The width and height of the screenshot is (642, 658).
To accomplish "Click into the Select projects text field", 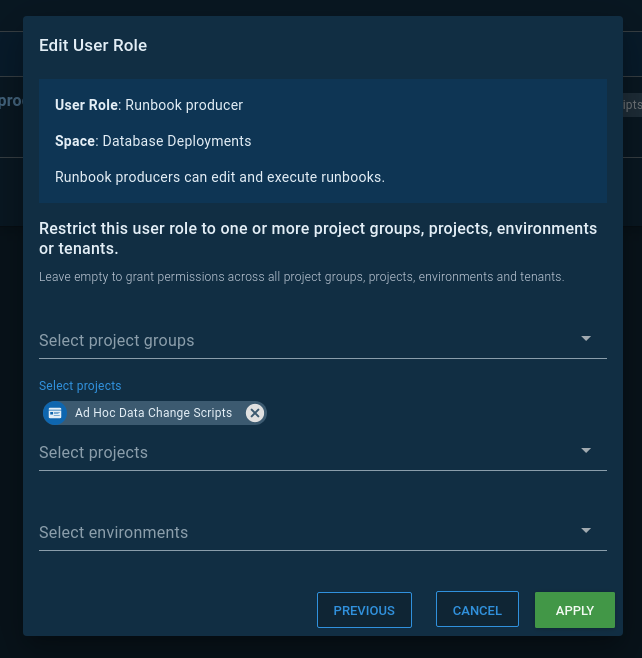I will click(300, 453).
